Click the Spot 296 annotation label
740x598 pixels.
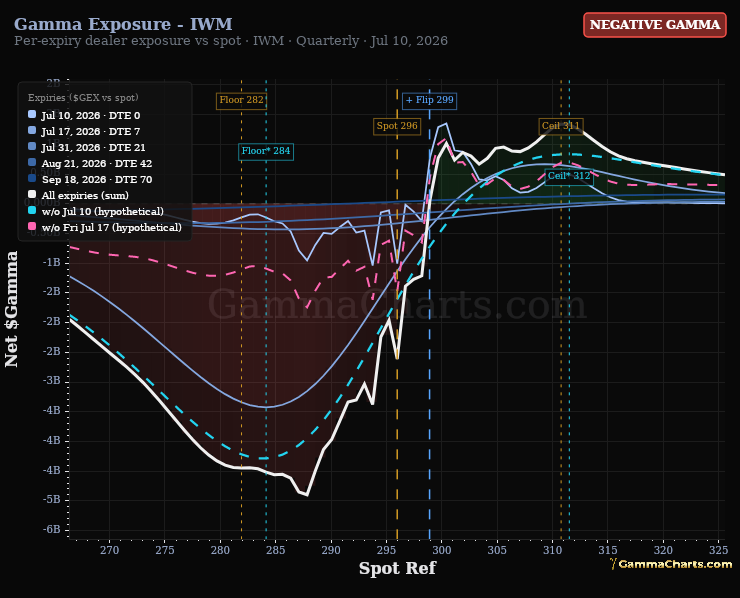click(397, 126)
